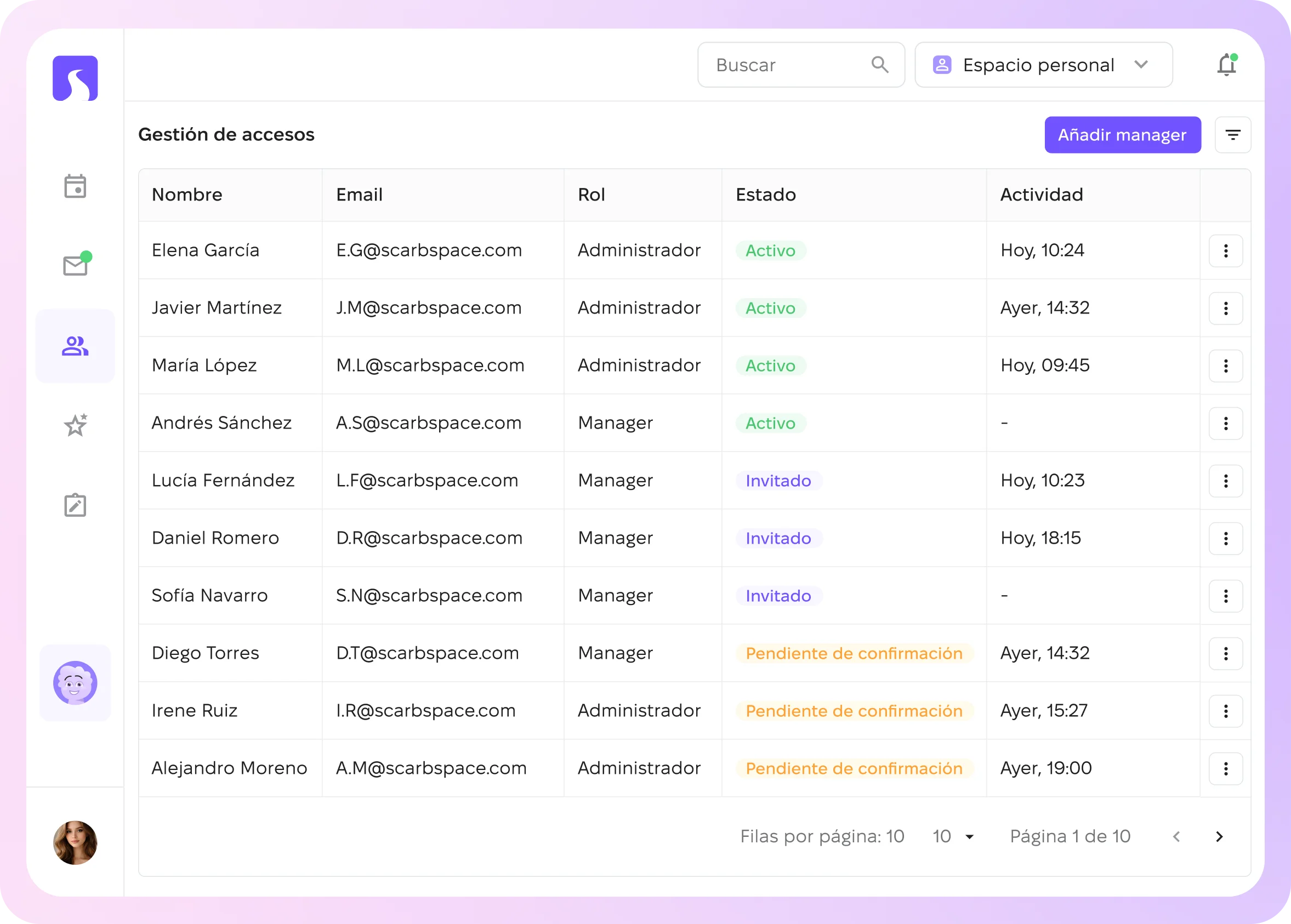Open filter options icon button
The image size is (1291, 924).
click(1232, 135)
